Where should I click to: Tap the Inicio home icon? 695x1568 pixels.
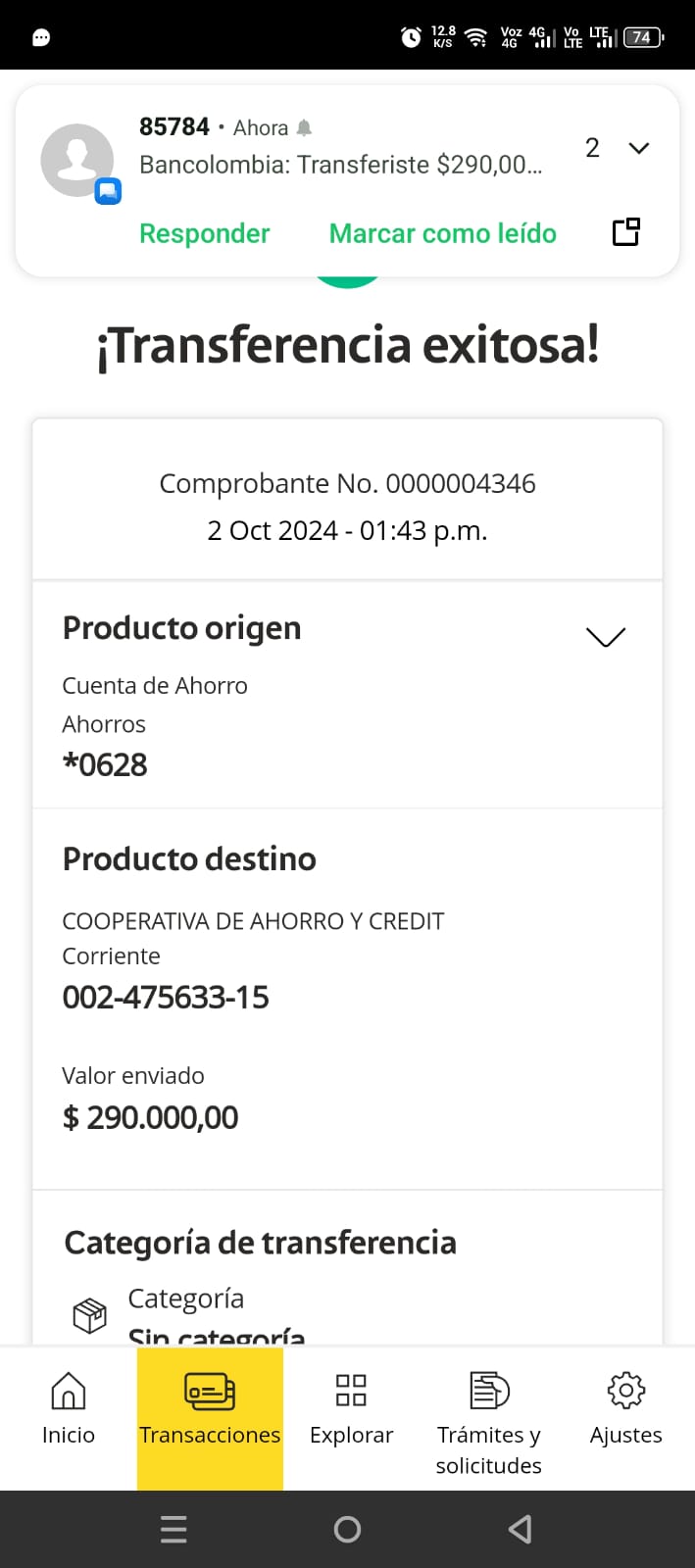pyautogui.click(x=68, y=1390)
